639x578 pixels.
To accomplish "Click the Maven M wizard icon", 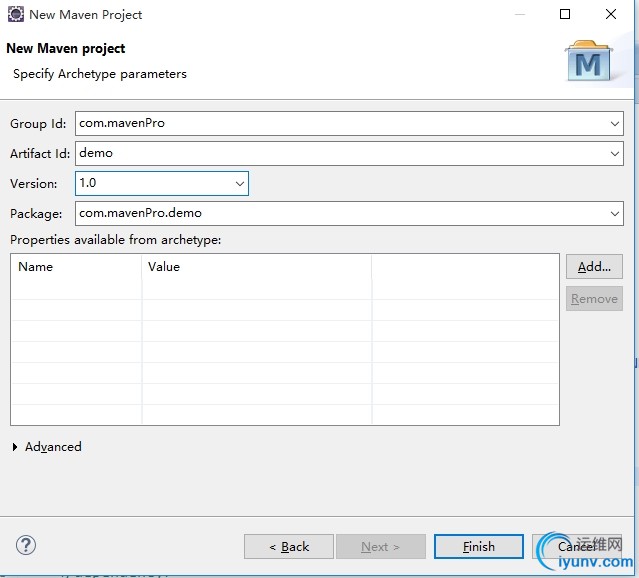I will pos(588,61).
